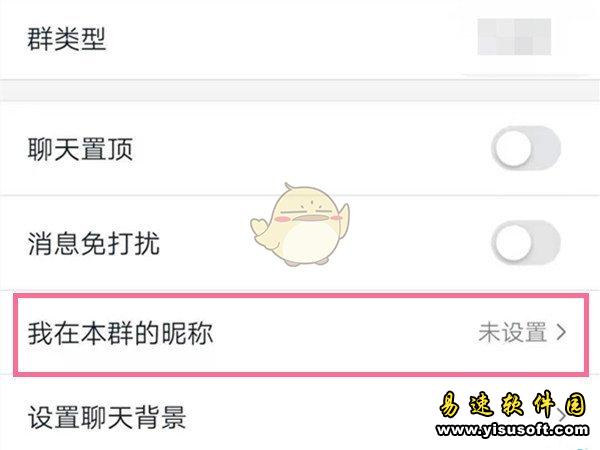The image size is (600, 450).
Task: Tap the 聊天置顶 label text
Action: [x=80, y=149]
